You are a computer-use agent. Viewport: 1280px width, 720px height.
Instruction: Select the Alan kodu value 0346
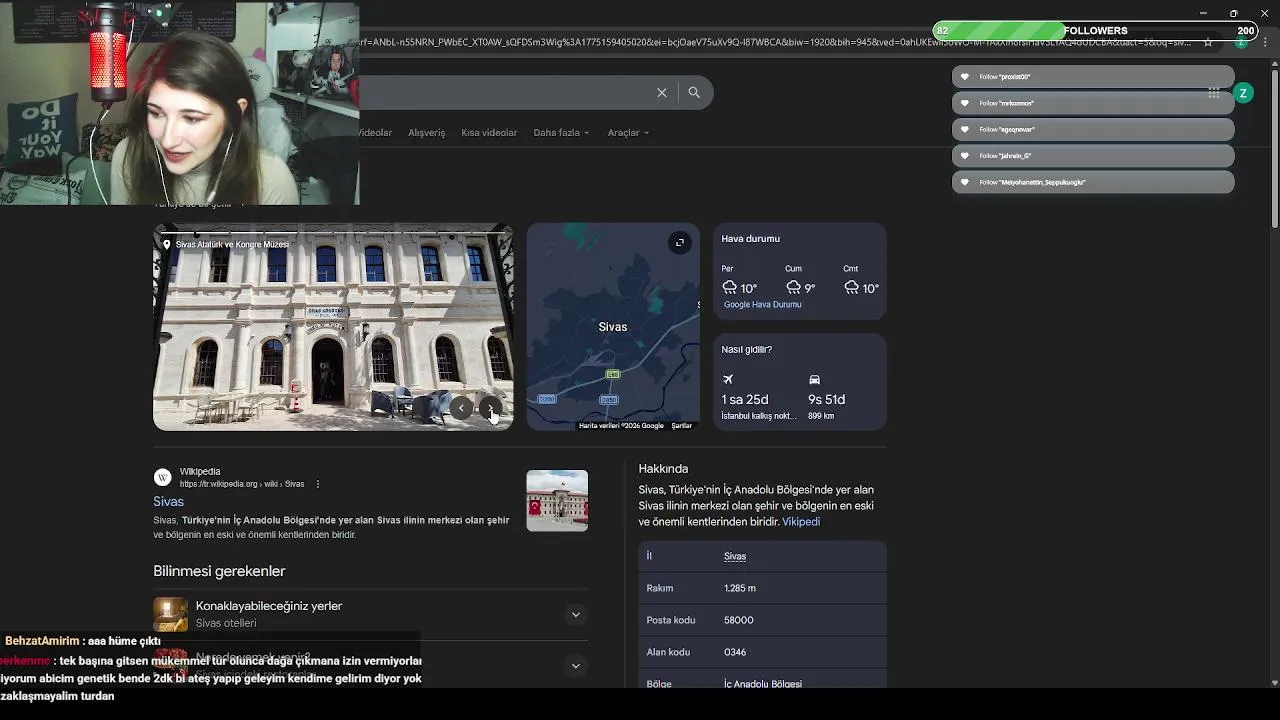[735, 652]
